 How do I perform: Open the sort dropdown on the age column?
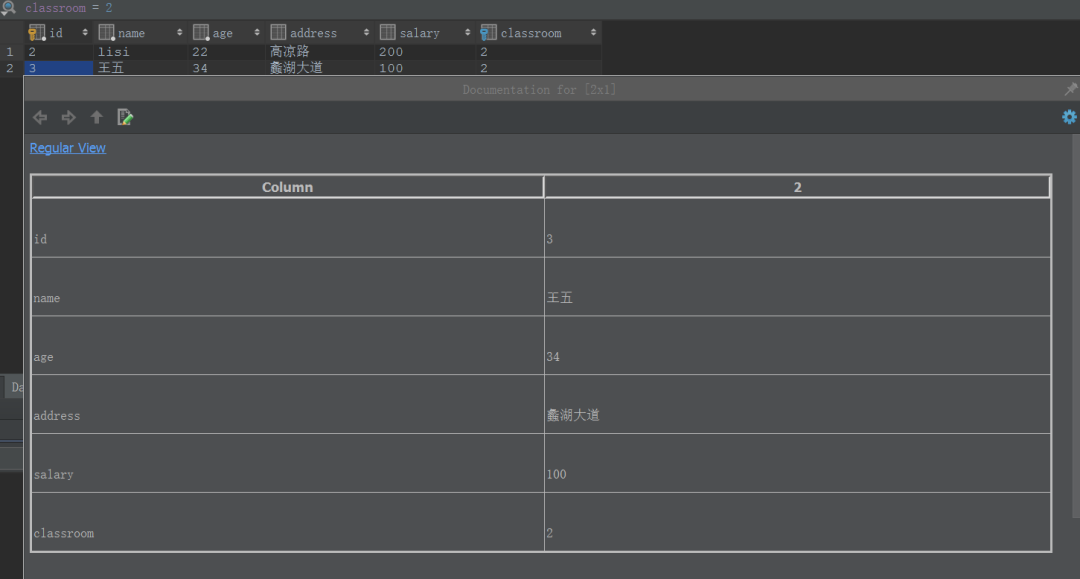point(256,31)
